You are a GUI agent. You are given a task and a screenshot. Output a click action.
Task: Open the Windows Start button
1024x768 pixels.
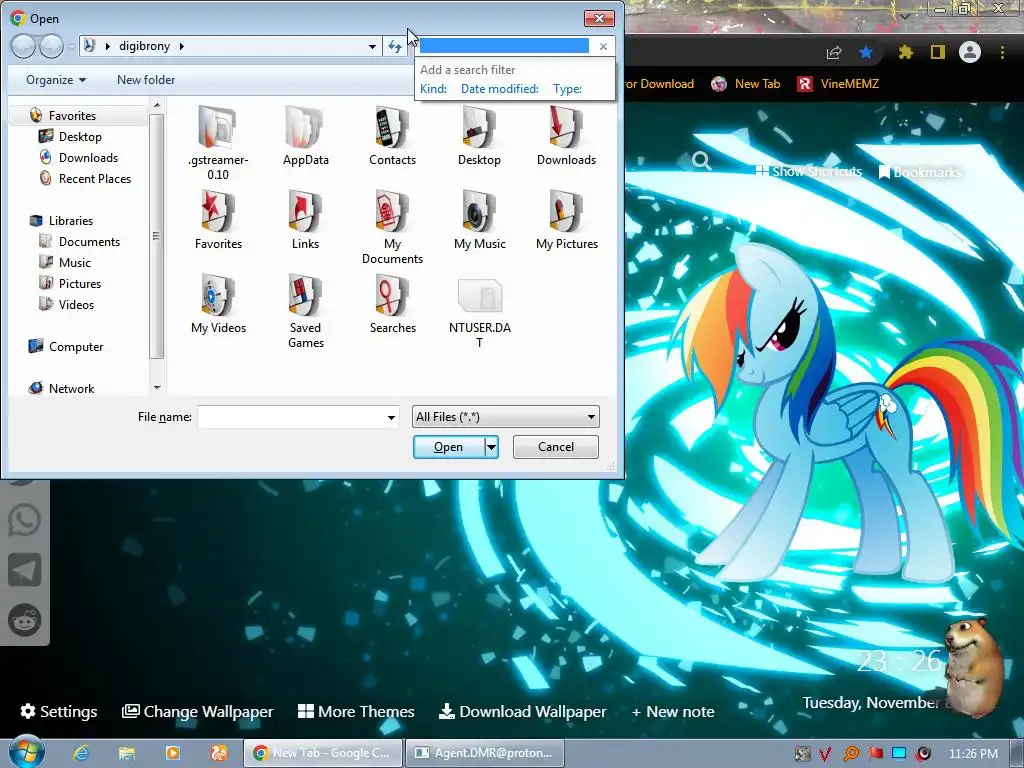click(26, 751)
